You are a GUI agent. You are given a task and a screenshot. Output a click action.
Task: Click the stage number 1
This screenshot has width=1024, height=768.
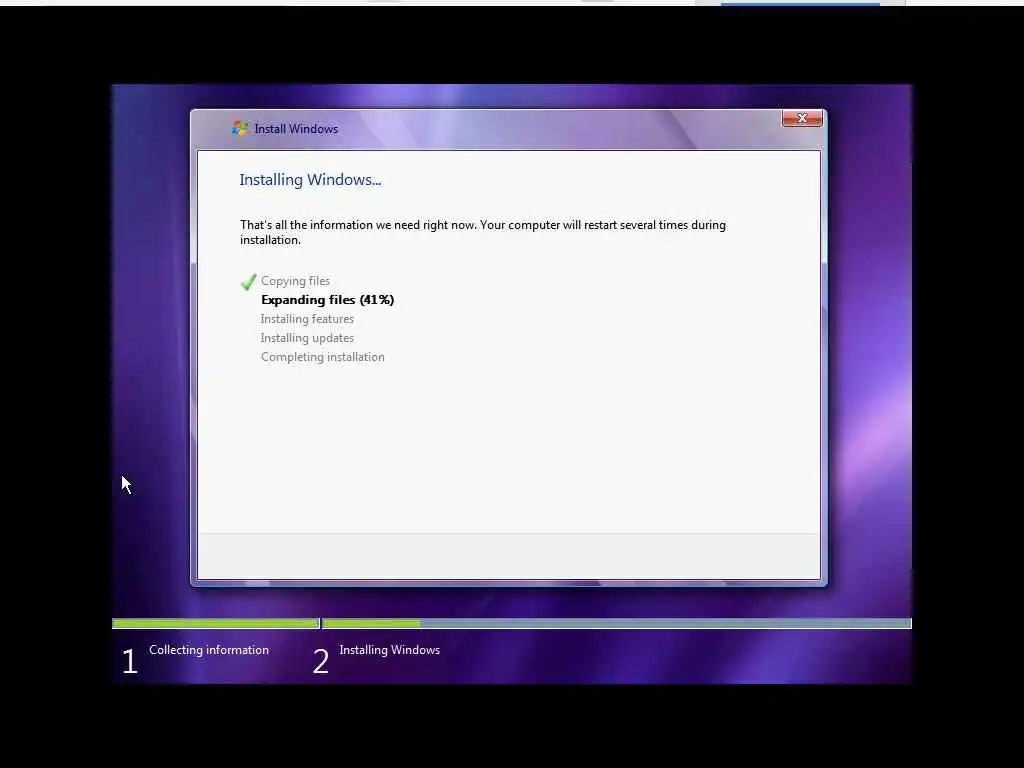tap(129, 661)
